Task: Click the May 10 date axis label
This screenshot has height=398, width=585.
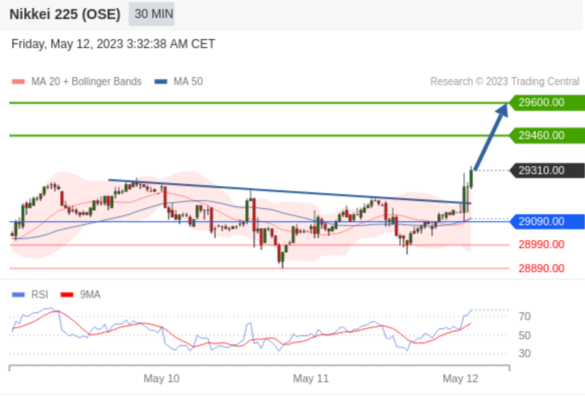Action: click(162, 379)
